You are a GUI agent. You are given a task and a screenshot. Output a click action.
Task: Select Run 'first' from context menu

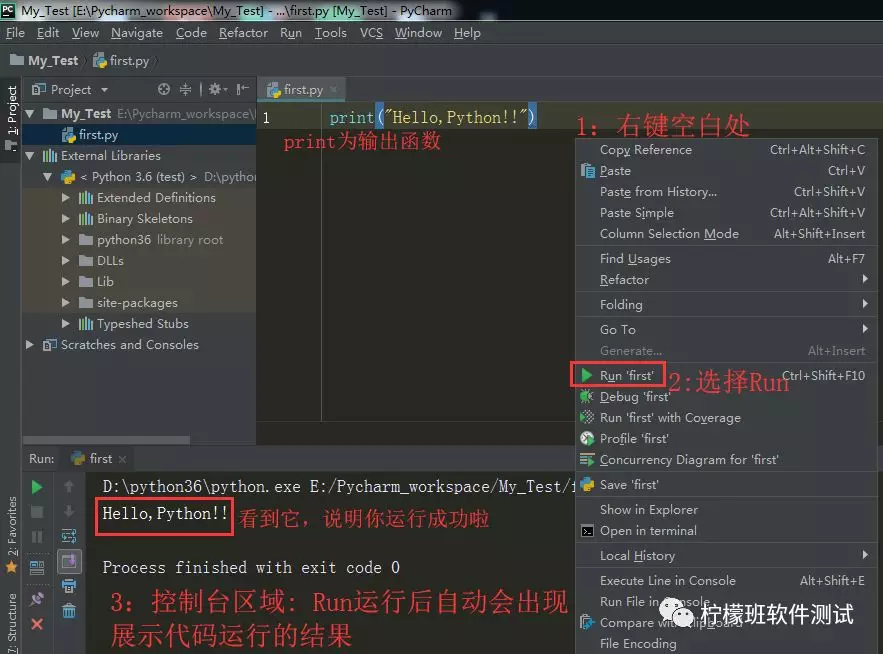626,376
